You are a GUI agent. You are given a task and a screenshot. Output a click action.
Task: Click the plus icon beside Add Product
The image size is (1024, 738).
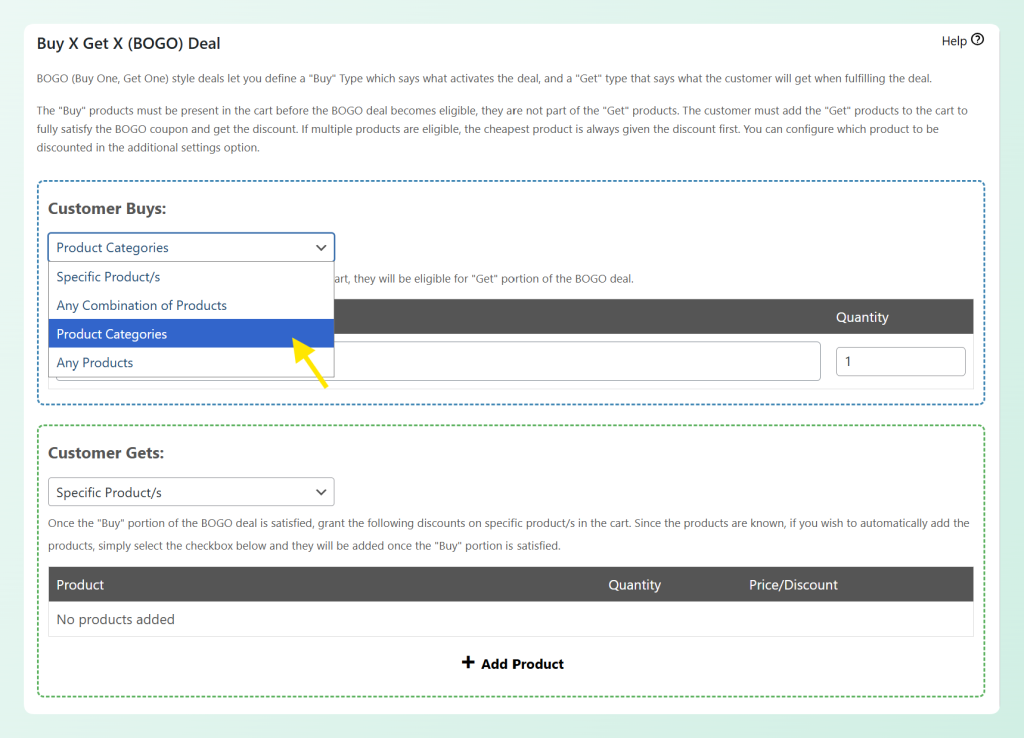point(468,663)
